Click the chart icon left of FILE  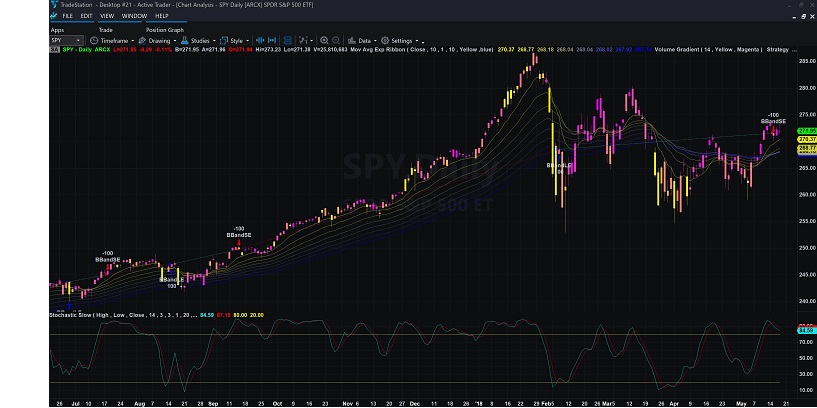[54, 16]
